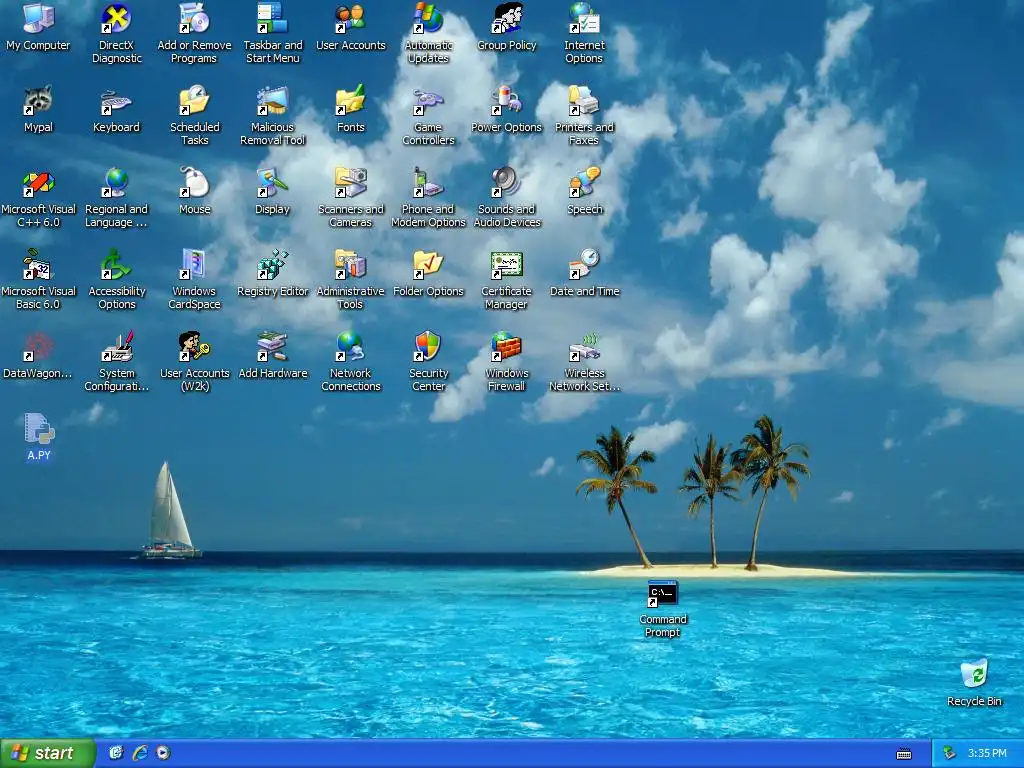
Task: Click the Certificate Manager icon
Action: click(x=506, y=265)
